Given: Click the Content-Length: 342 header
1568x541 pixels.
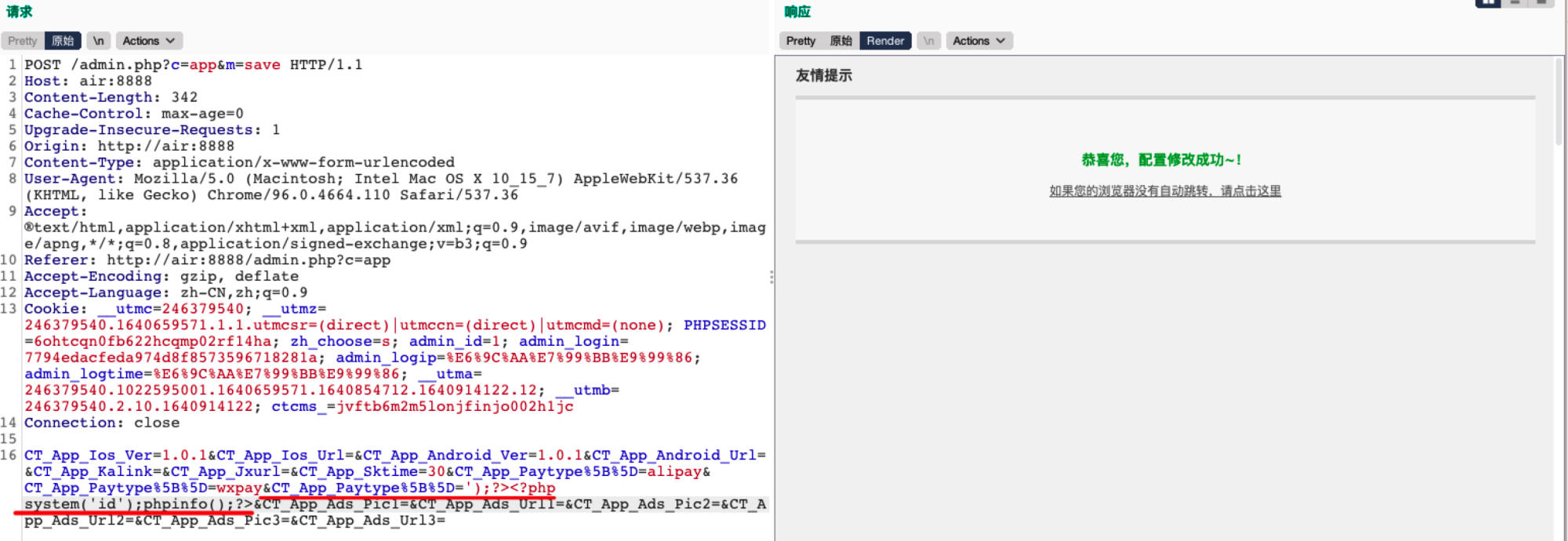Looking at the screenshot, I should 111,97.
